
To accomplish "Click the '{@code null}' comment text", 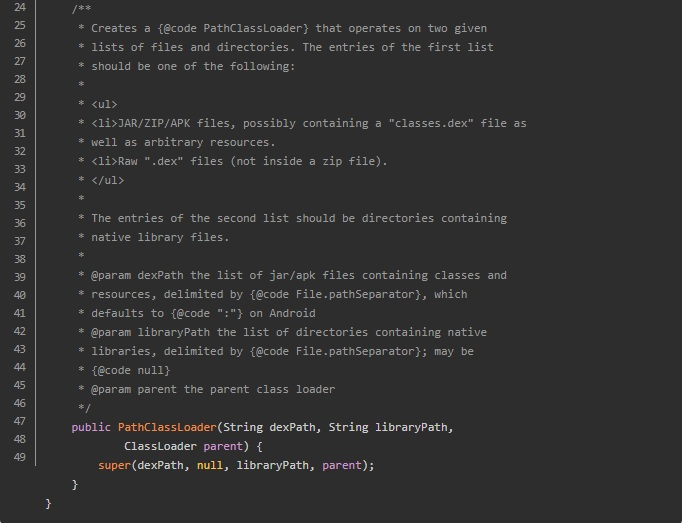I will (x=131, y=370).
